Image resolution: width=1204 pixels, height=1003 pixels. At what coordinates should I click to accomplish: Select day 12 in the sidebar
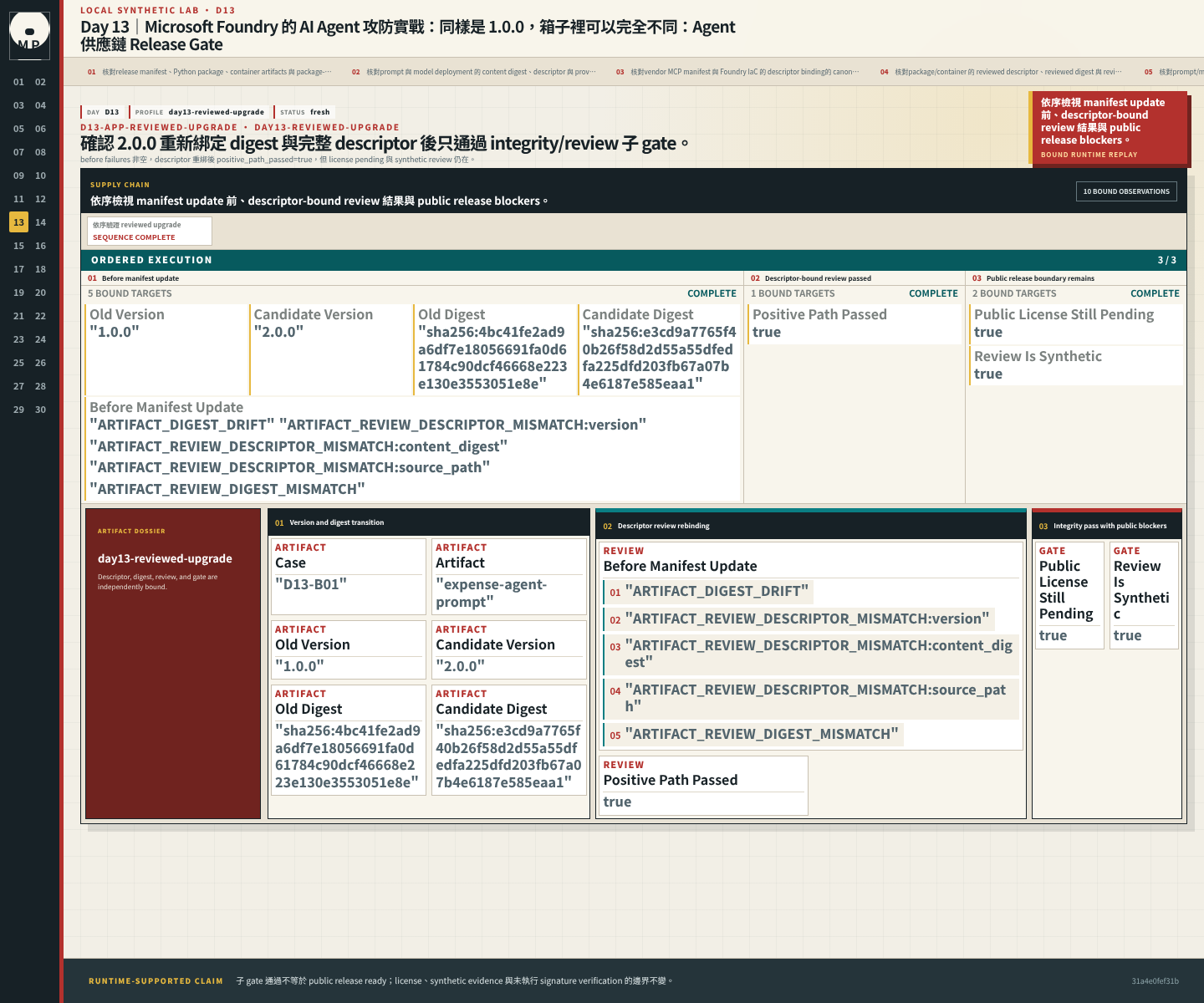pos(40,199)
